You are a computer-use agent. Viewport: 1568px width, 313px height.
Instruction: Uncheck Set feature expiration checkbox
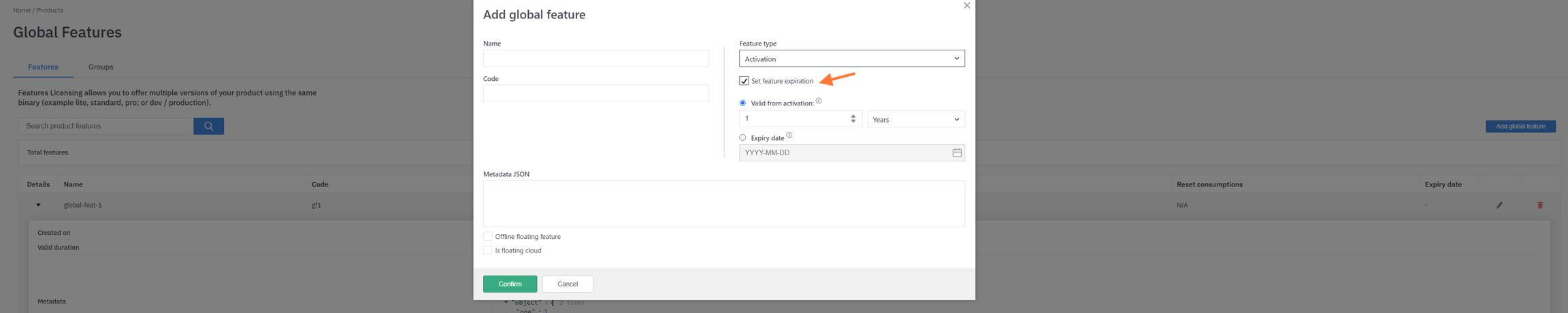click(744, 81)
